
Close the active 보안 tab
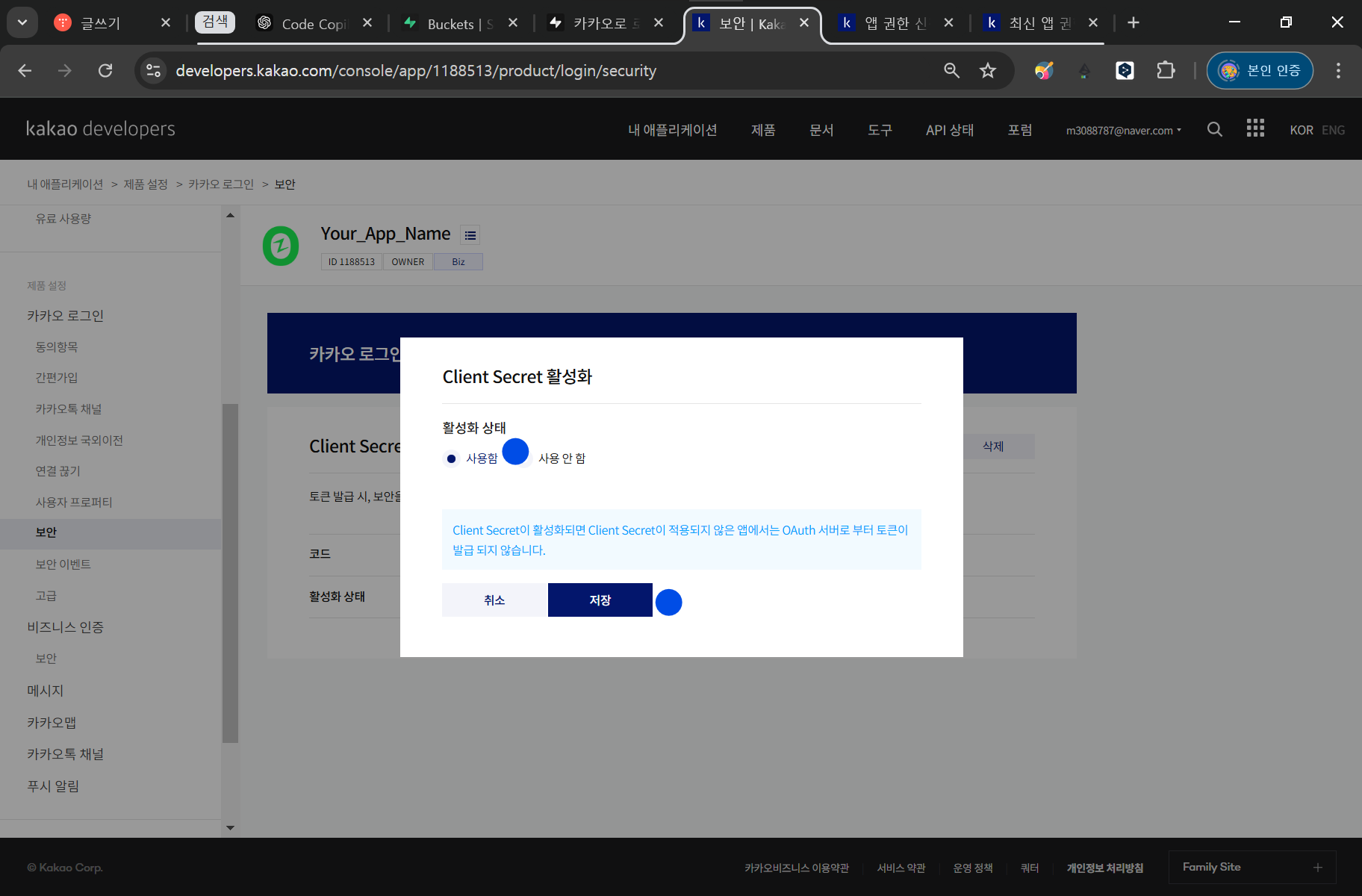[804, 23]
